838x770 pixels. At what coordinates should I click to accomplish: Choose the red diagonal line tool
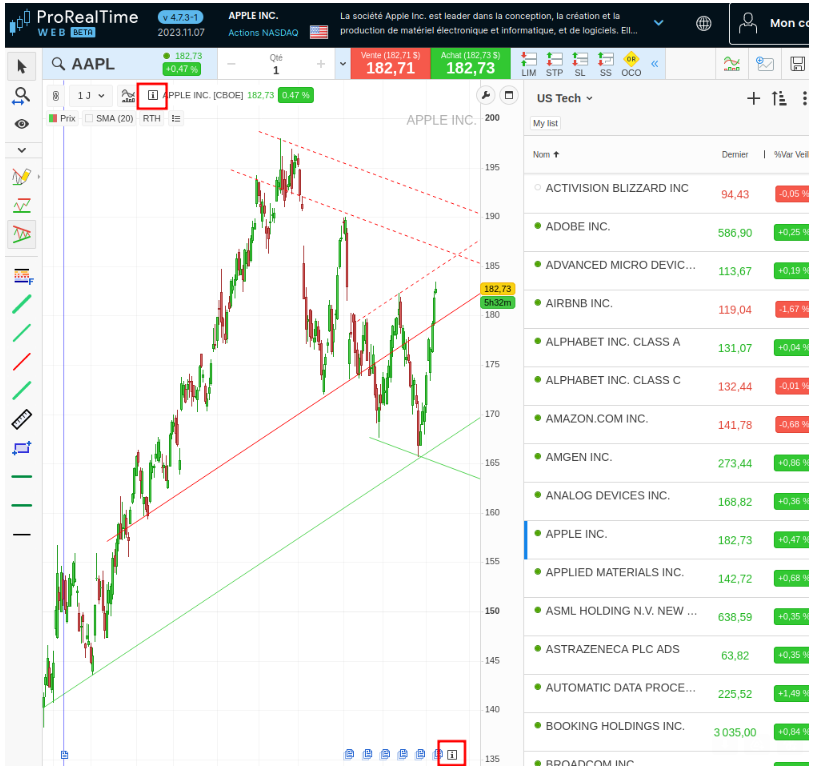pos(21,362)
